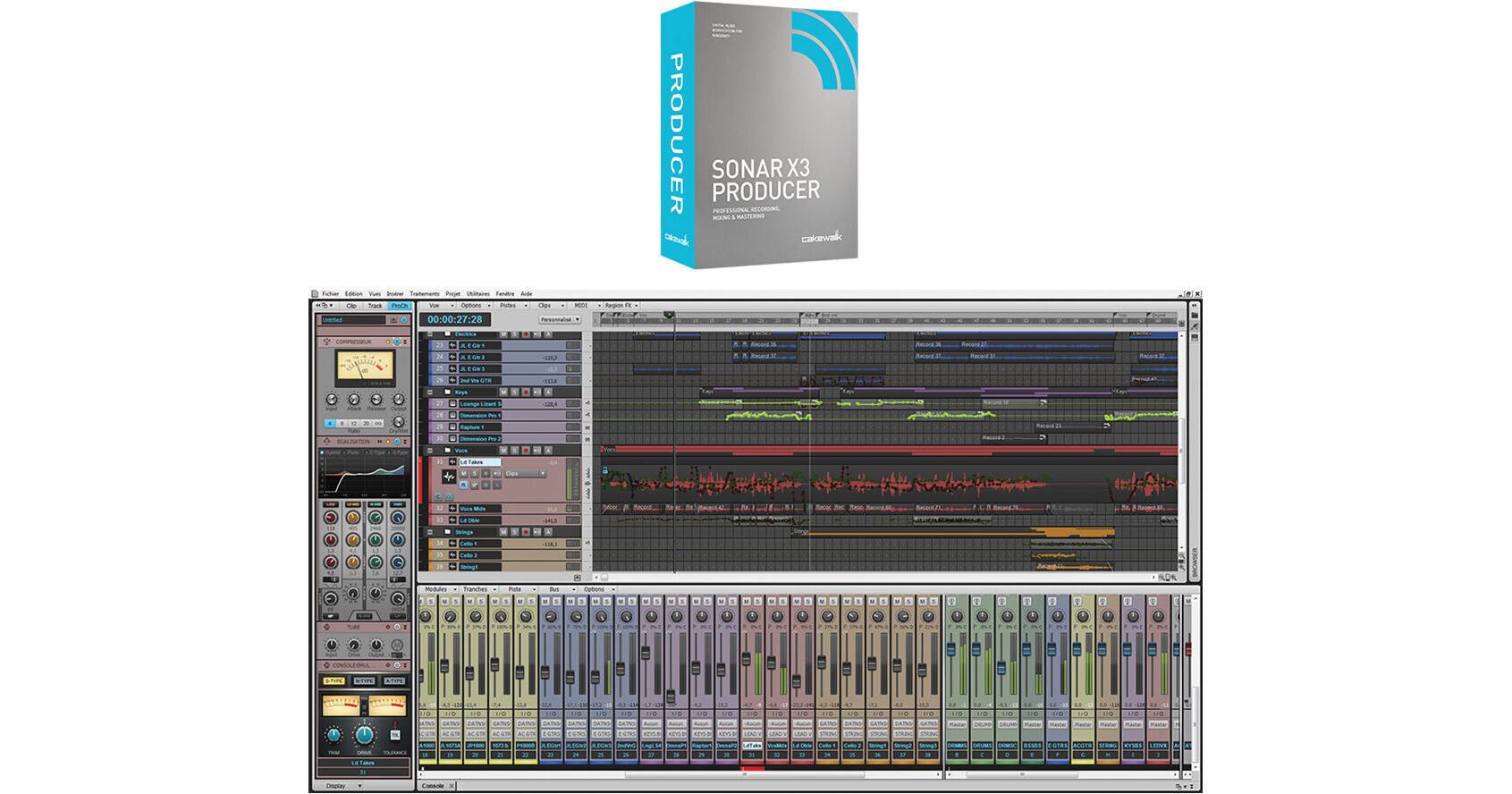The image size is (1512, 794).
Task: Select the N-TYPE console emulation
Action: tap(364, 681)
